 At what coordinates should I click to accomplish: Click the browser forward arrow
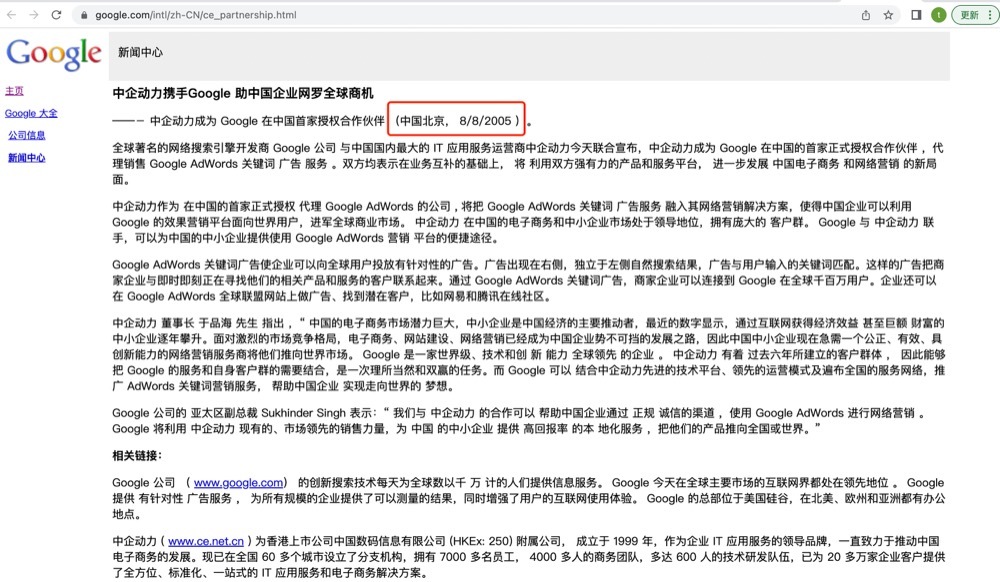(34, 15)
